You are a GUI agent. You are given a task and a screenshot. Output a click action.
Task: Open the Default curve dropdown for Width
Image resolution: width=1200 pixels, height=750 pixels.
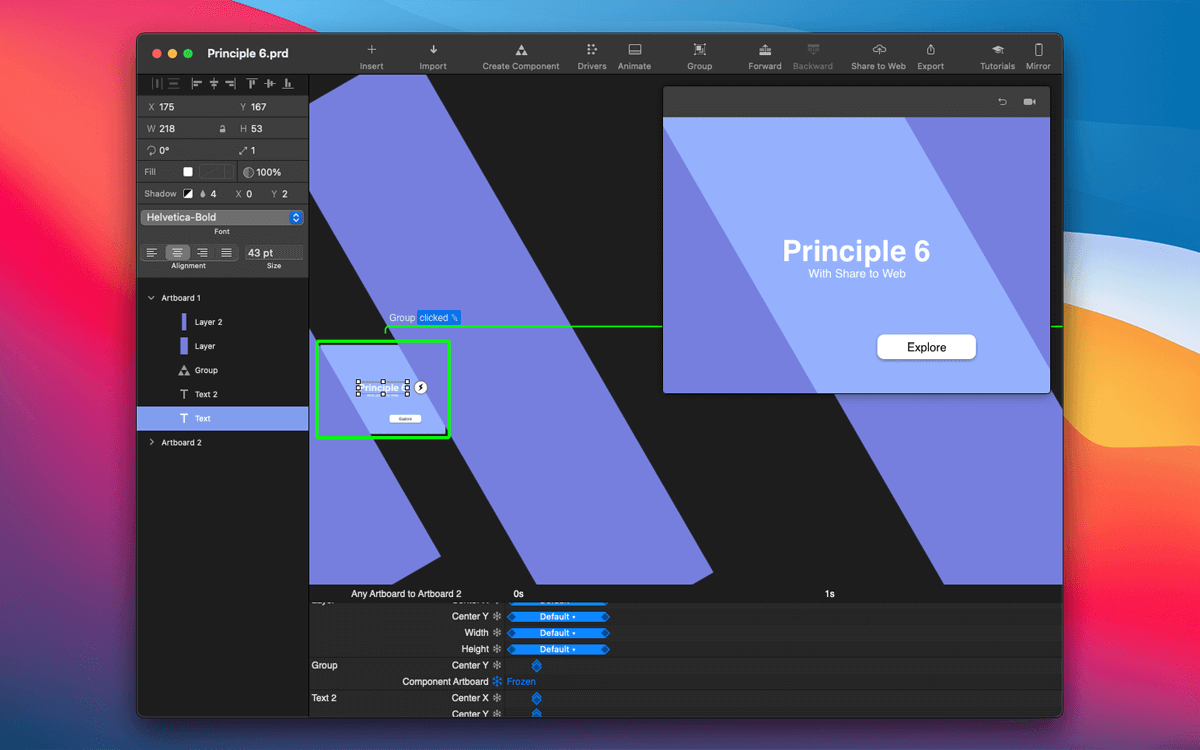[558, 633]
